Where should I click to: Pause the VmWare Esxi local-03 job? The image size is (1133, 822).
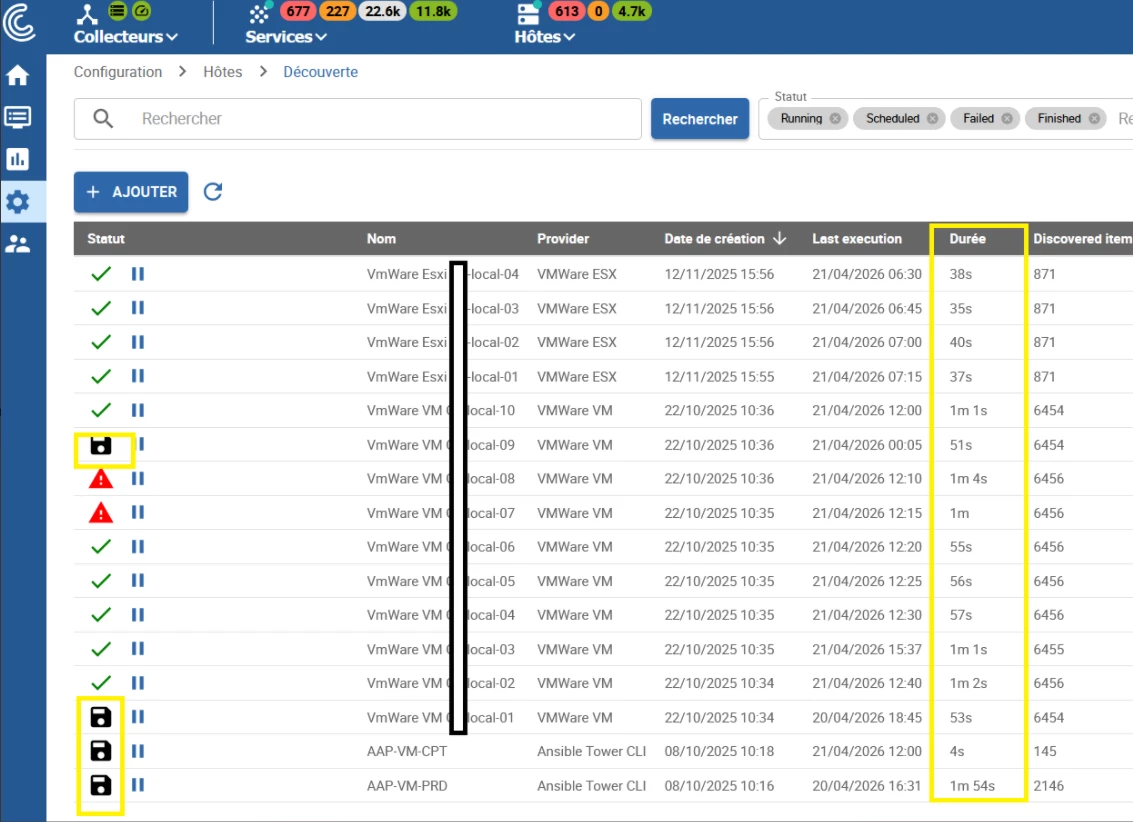[x=138, y=308]
